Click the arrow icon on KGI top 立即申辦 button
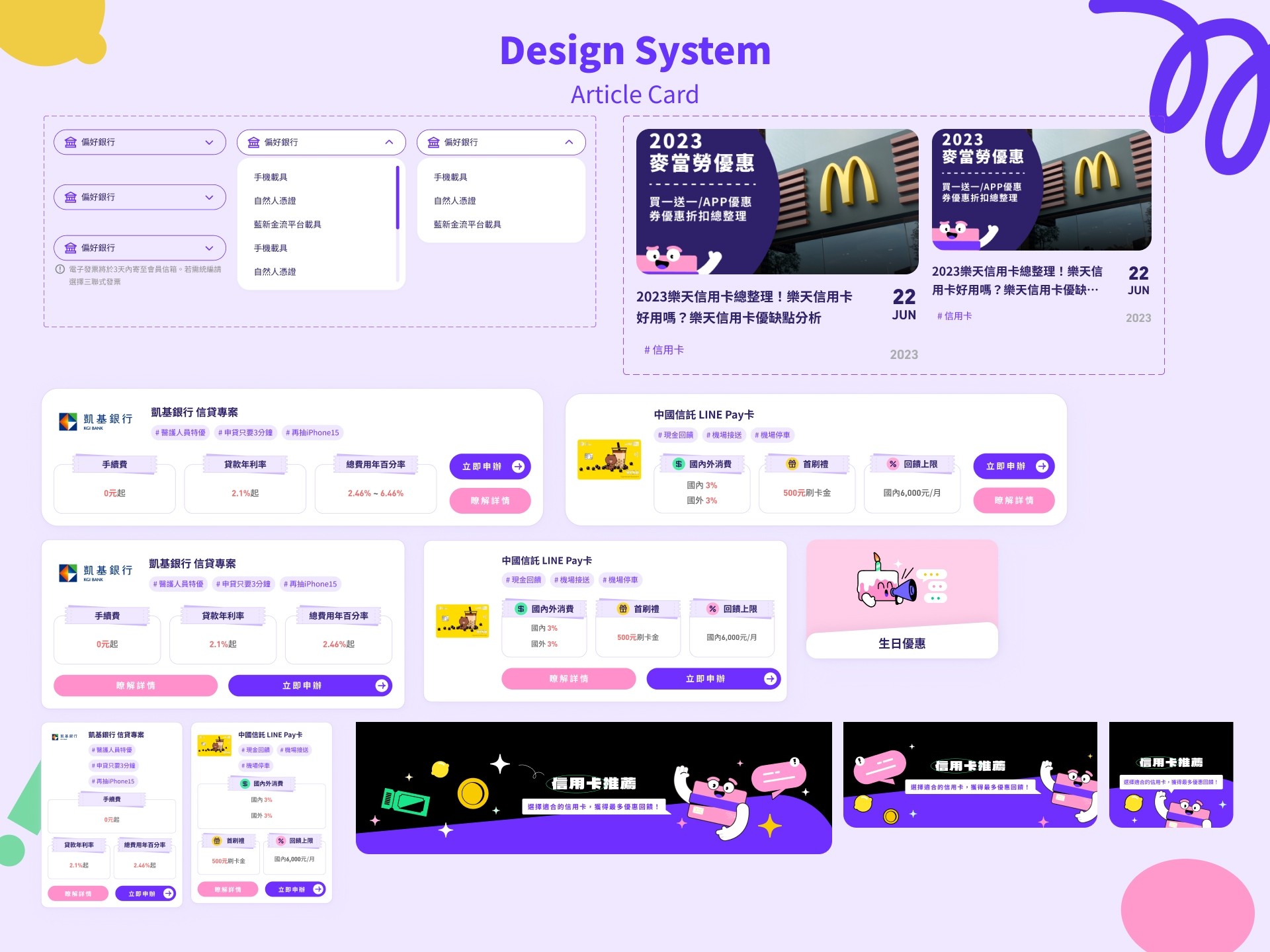The width and height of the screenshot is (1270, 952). click(x=519, y=467)
